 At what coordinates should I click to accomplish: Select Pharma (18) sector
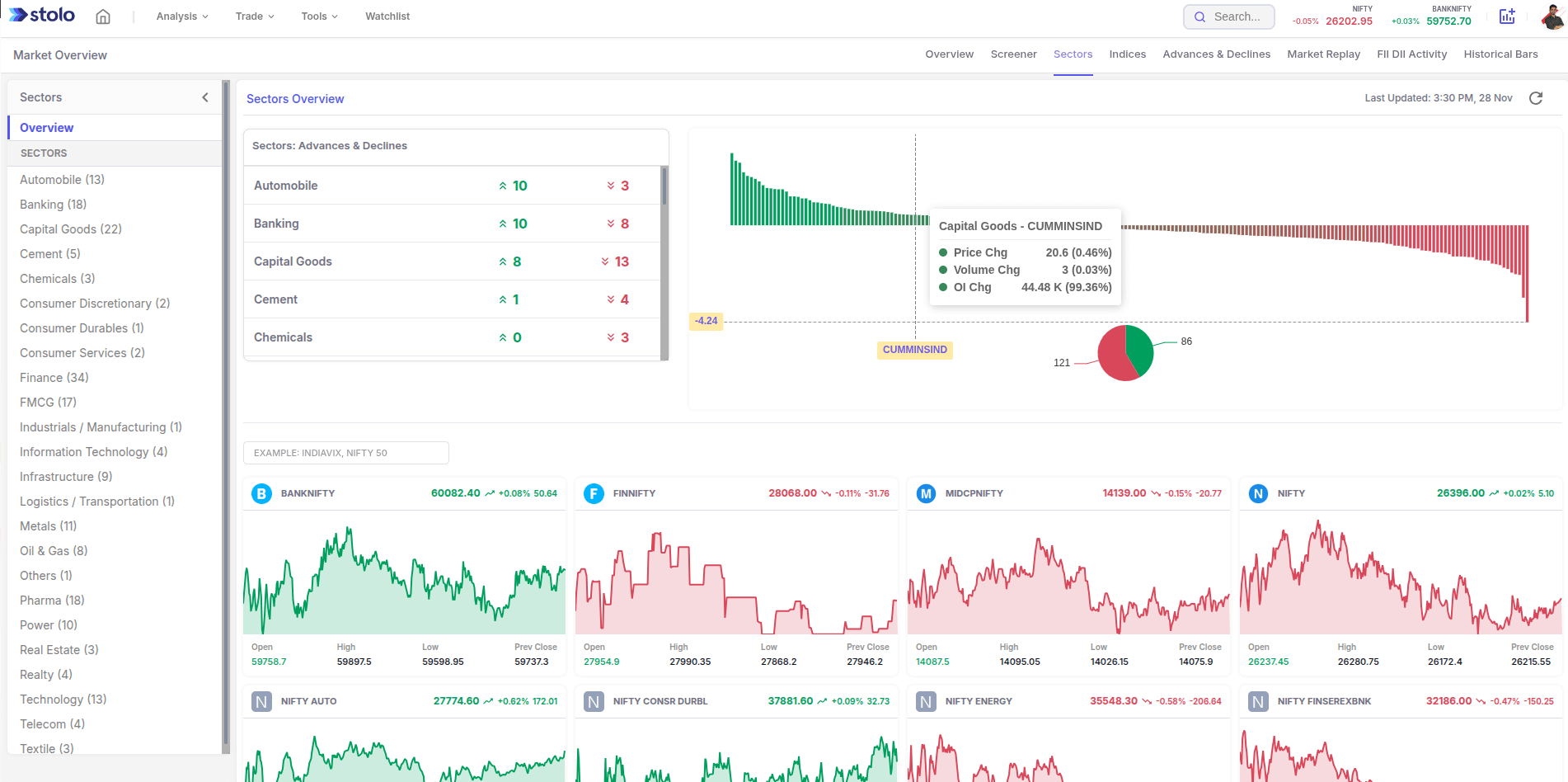52,601
